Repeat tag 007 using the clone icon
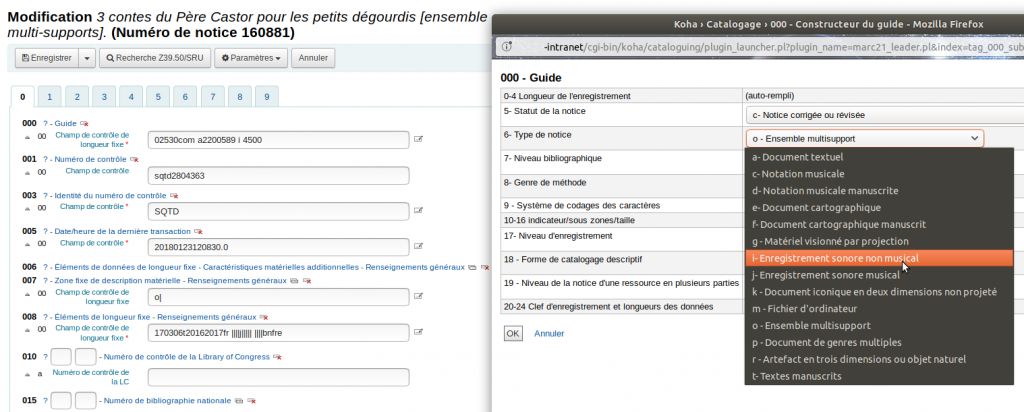 click(294, 281)
